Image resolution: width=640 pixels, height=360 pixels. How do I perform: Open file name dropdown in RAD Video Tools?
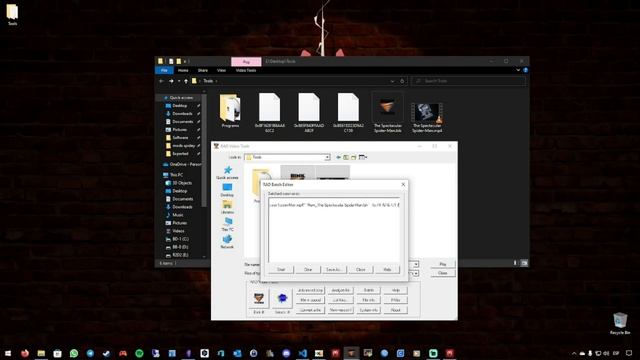pyautogui.click(x=416, y=264)
